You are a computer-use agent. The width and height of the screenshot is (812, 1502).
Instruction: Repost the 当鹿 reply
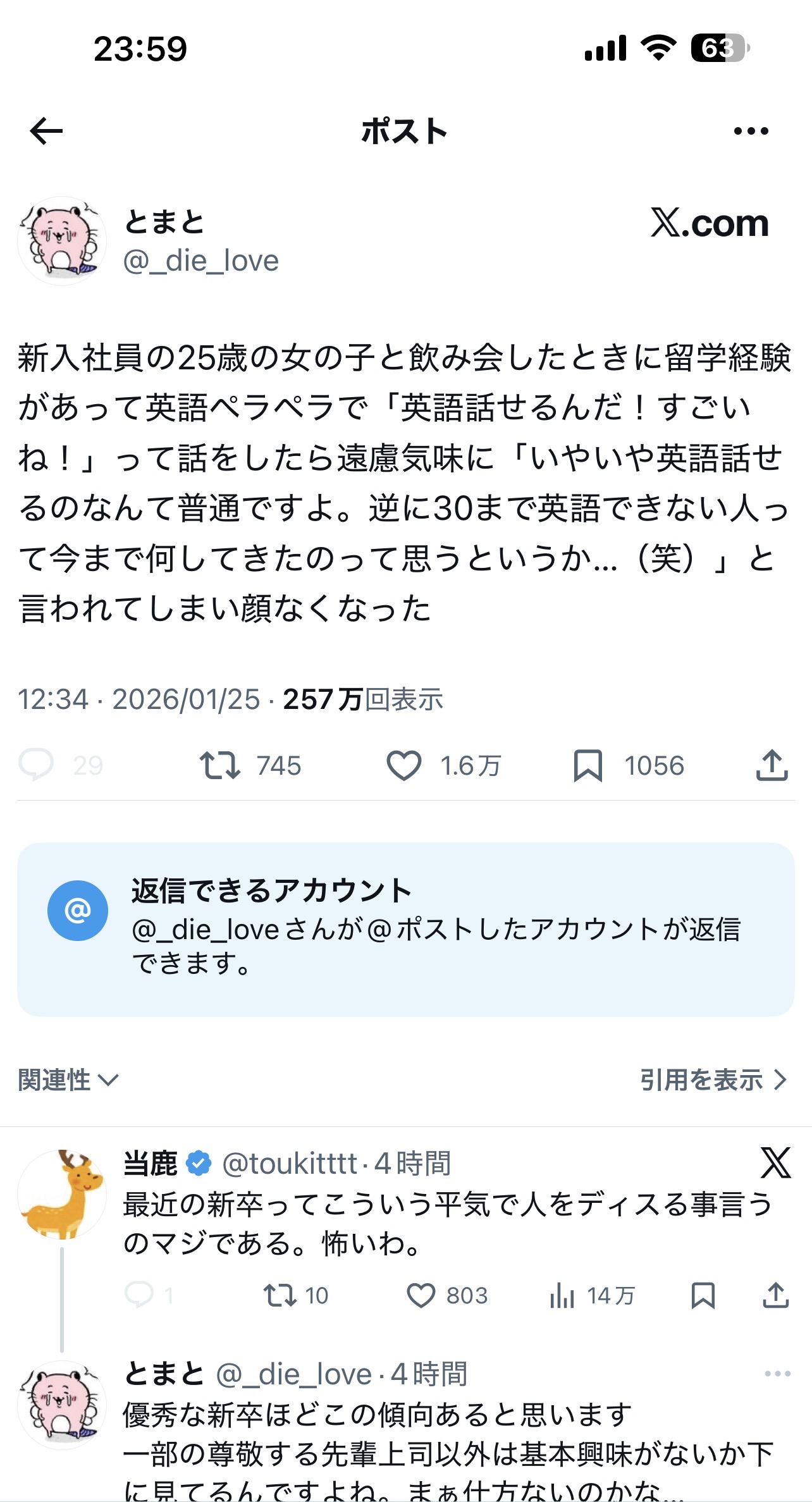280,1295
